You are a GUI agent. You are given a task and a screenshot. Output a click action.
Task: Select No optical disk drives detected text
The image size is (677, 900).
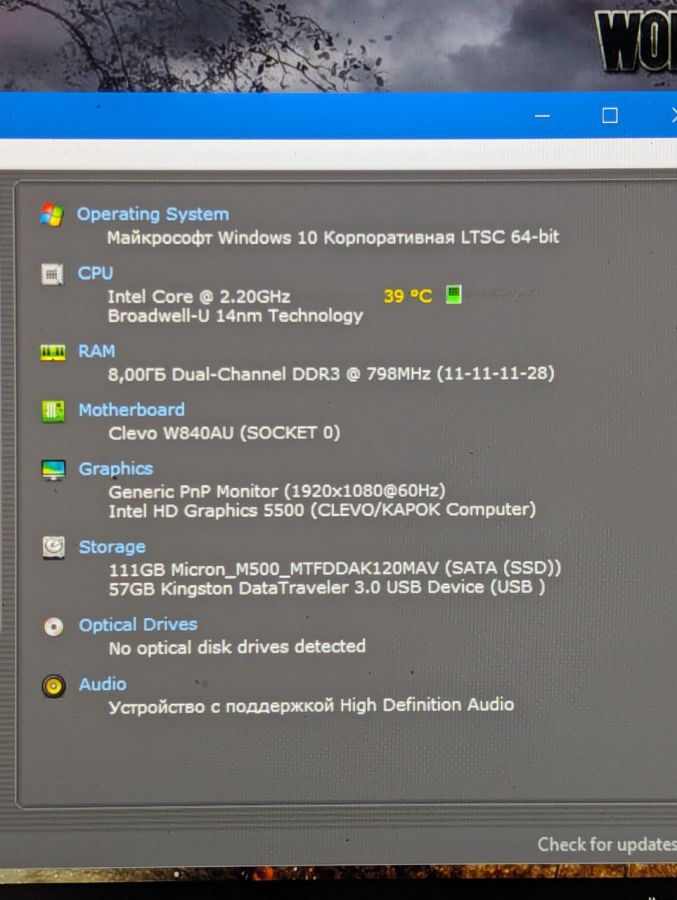pyautogui.click(x=237, y=647)
